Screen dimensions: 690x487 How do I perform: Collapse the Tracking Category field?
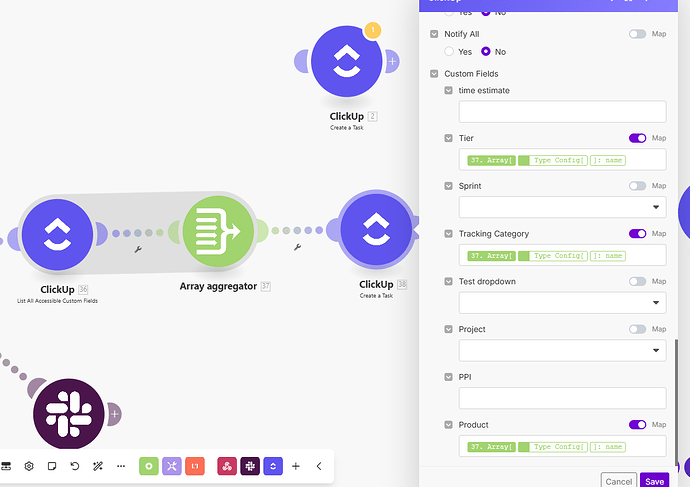pyautogui.click(x=448, y=234)
